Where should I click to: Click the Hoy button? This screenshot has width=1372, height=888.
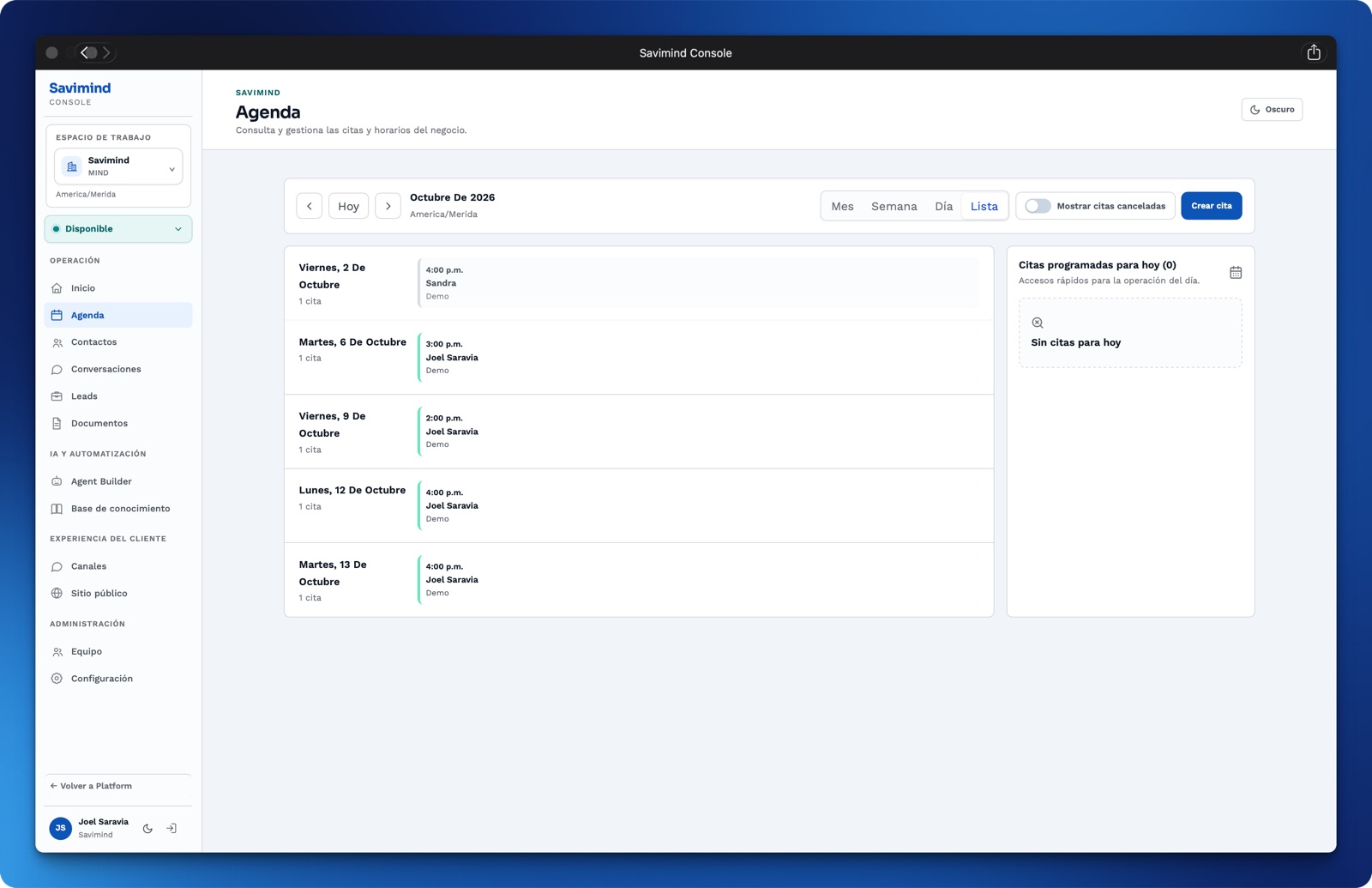(348, 206)
